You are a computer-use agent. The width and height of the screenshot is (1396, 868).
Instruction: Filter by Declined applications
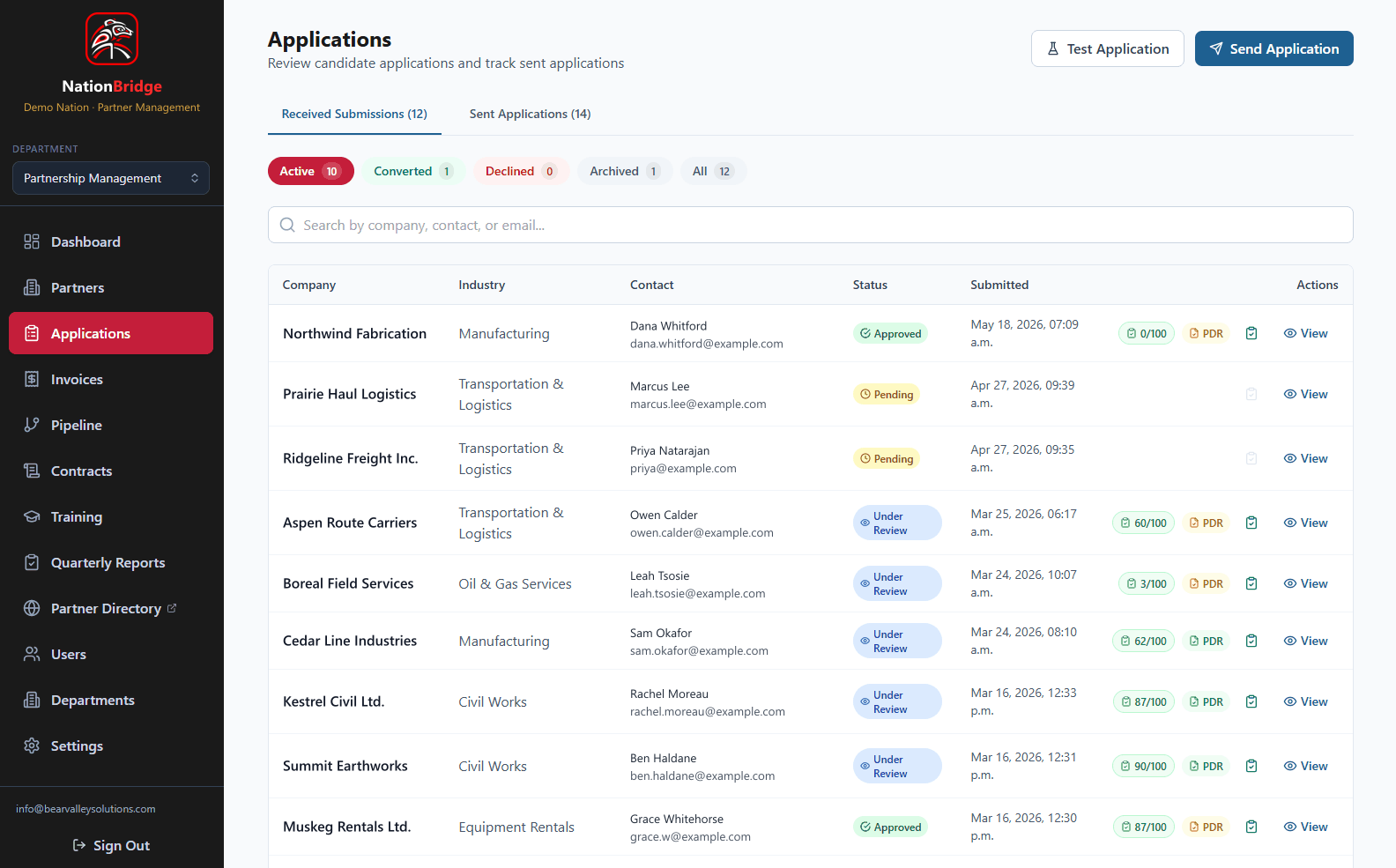(521, 171)
